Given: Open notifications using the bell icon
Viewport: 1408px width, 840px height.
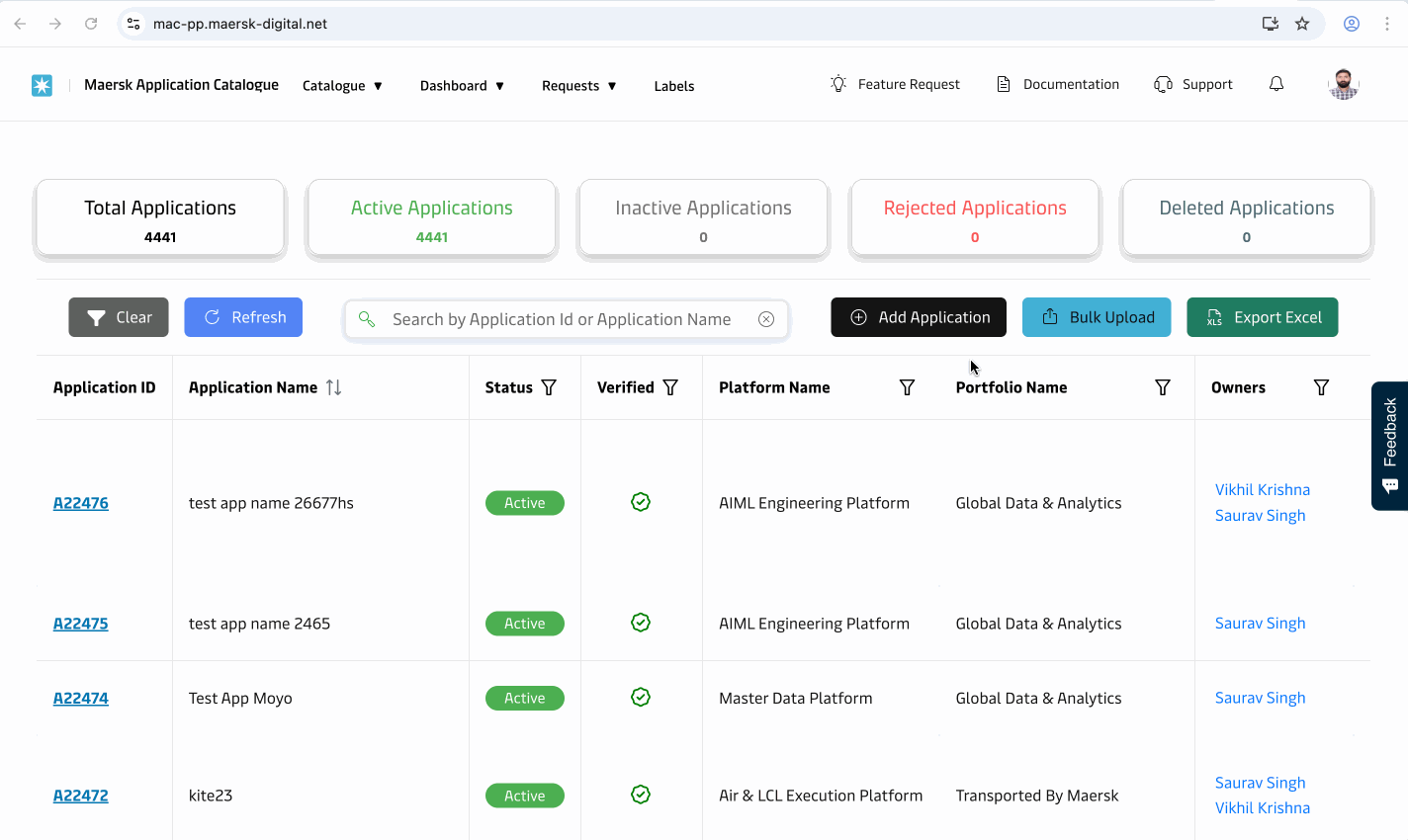Looking at the screenshot, I should point(1276,84).
